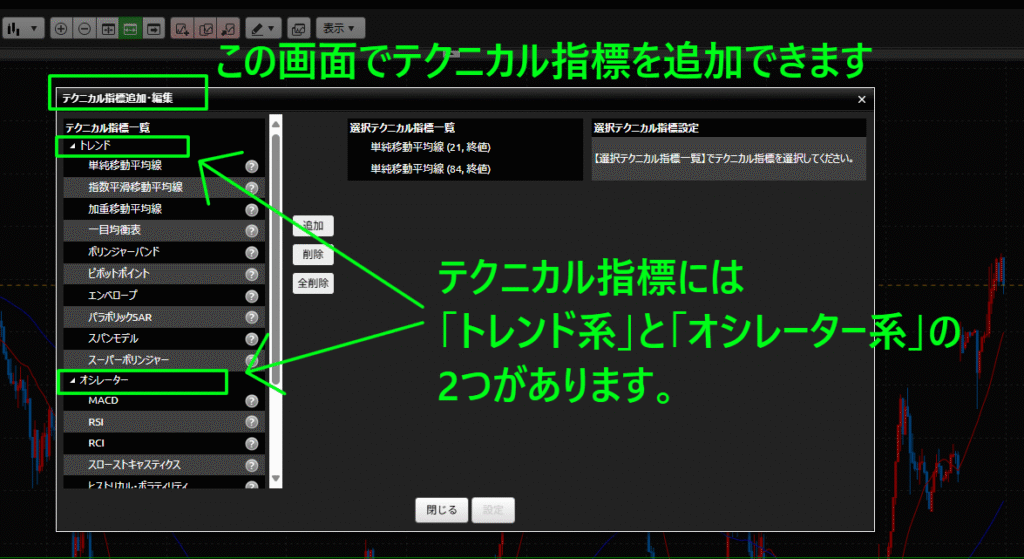Open the chart type dropdown

24,29
